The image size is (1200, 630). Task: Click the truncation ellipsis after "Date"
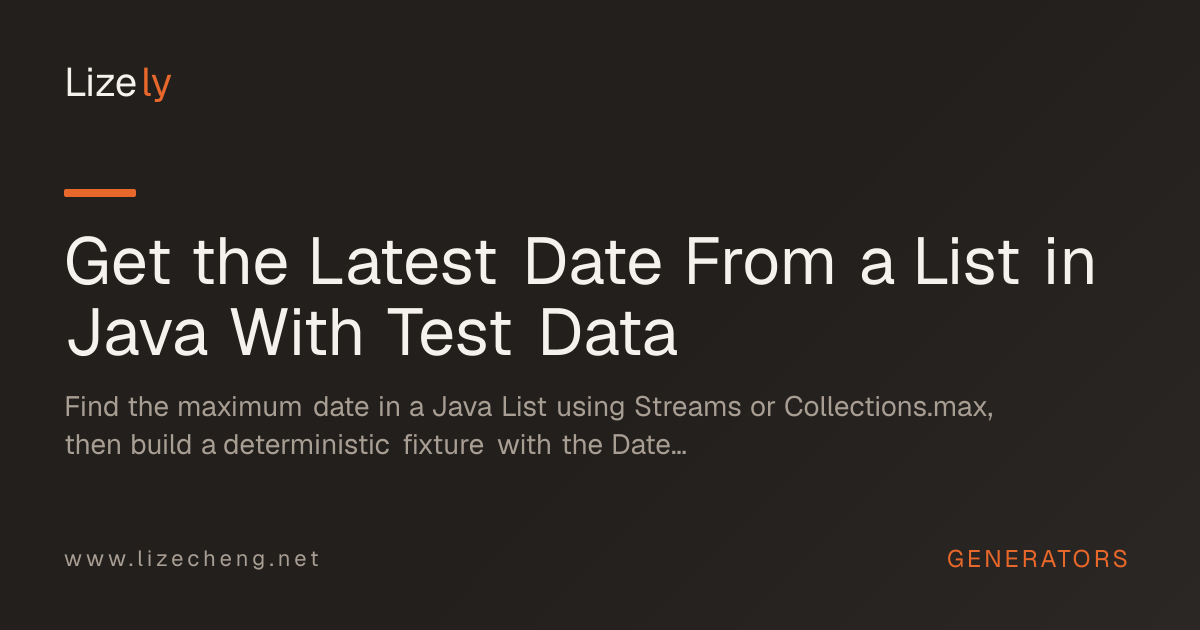[677, 450]
